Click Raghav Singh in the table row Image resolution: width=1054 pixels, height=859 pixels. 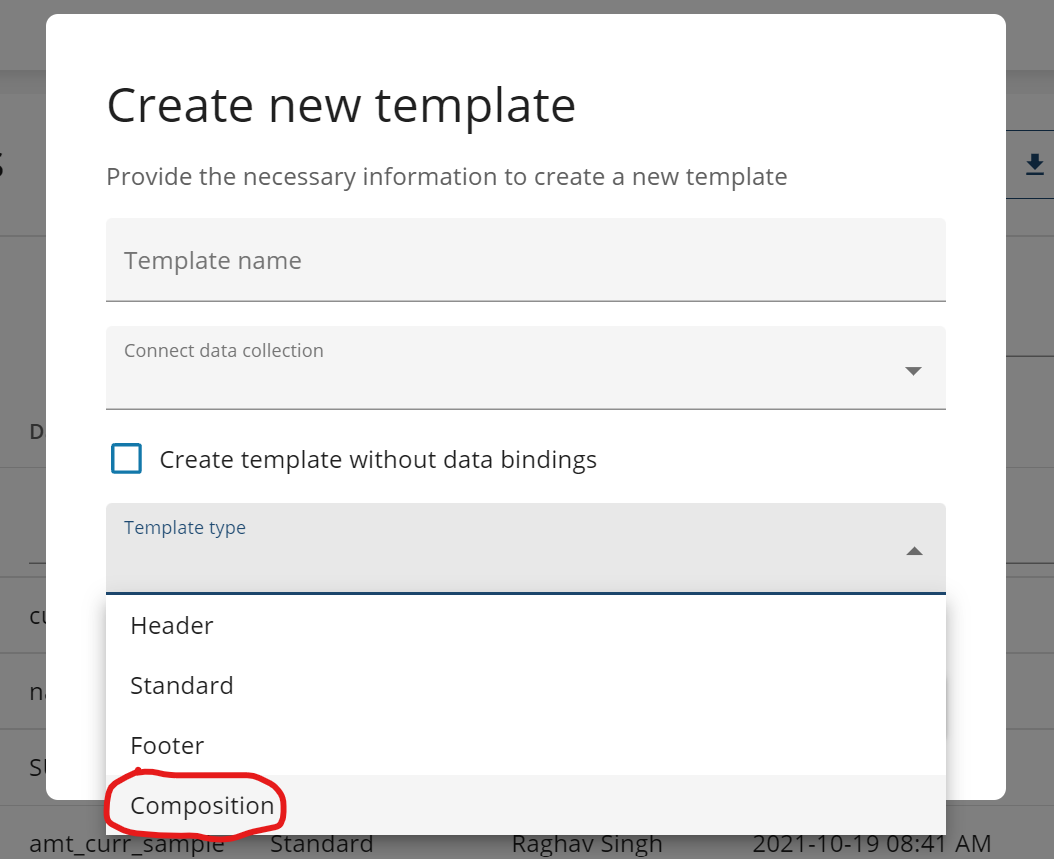tap(587, 845)
